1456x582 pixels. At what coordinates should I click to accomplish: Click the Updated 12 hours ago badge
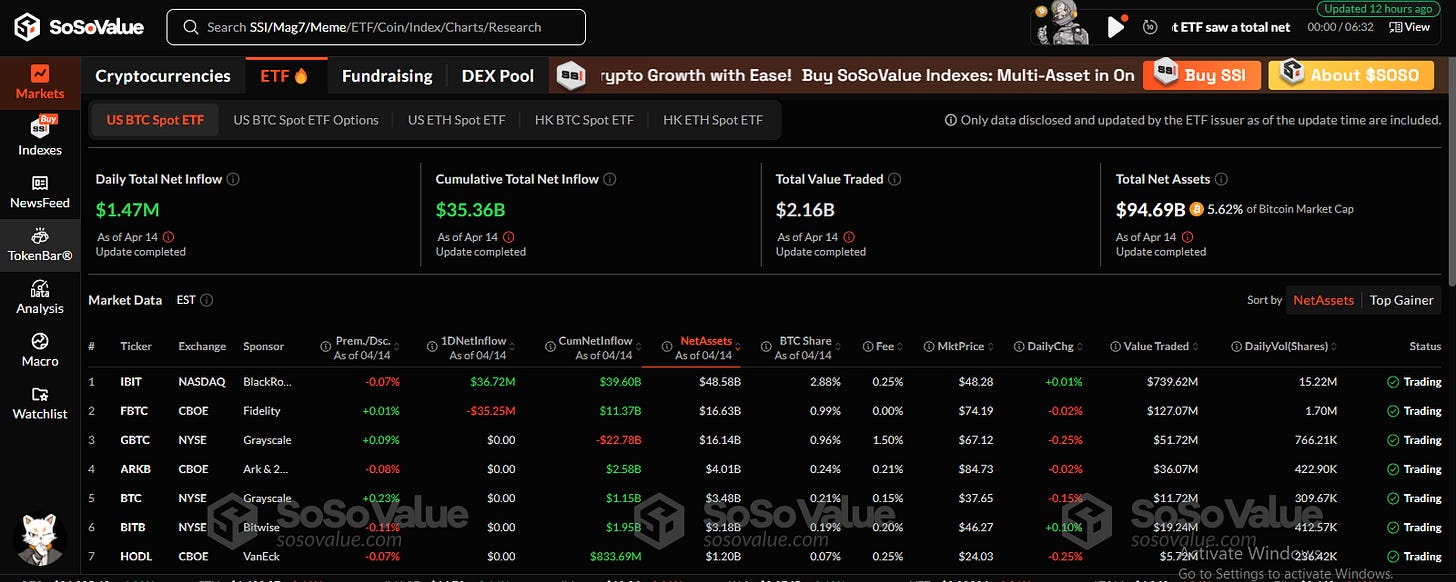[1378, 8]
